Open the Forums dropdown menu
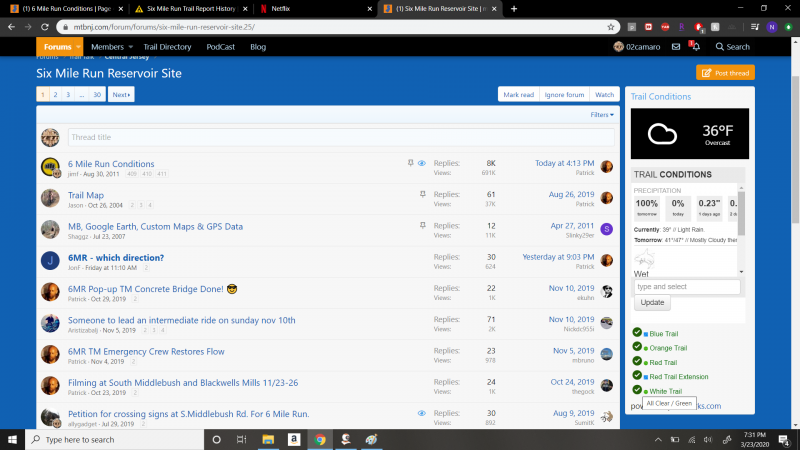The width and height of the screenshot is (800, 450). click(60, 47)
